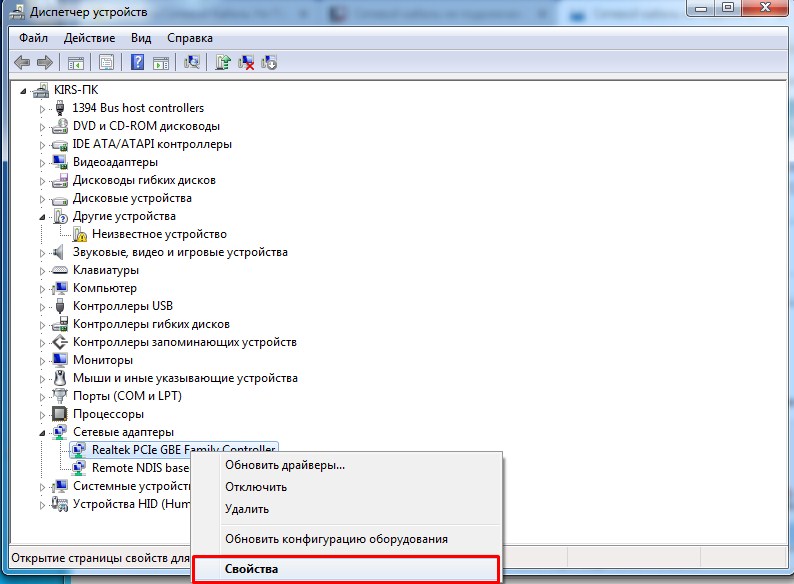Open the Действие menu
The width and height of the screenshot is (794, 584).
[90, 38]
